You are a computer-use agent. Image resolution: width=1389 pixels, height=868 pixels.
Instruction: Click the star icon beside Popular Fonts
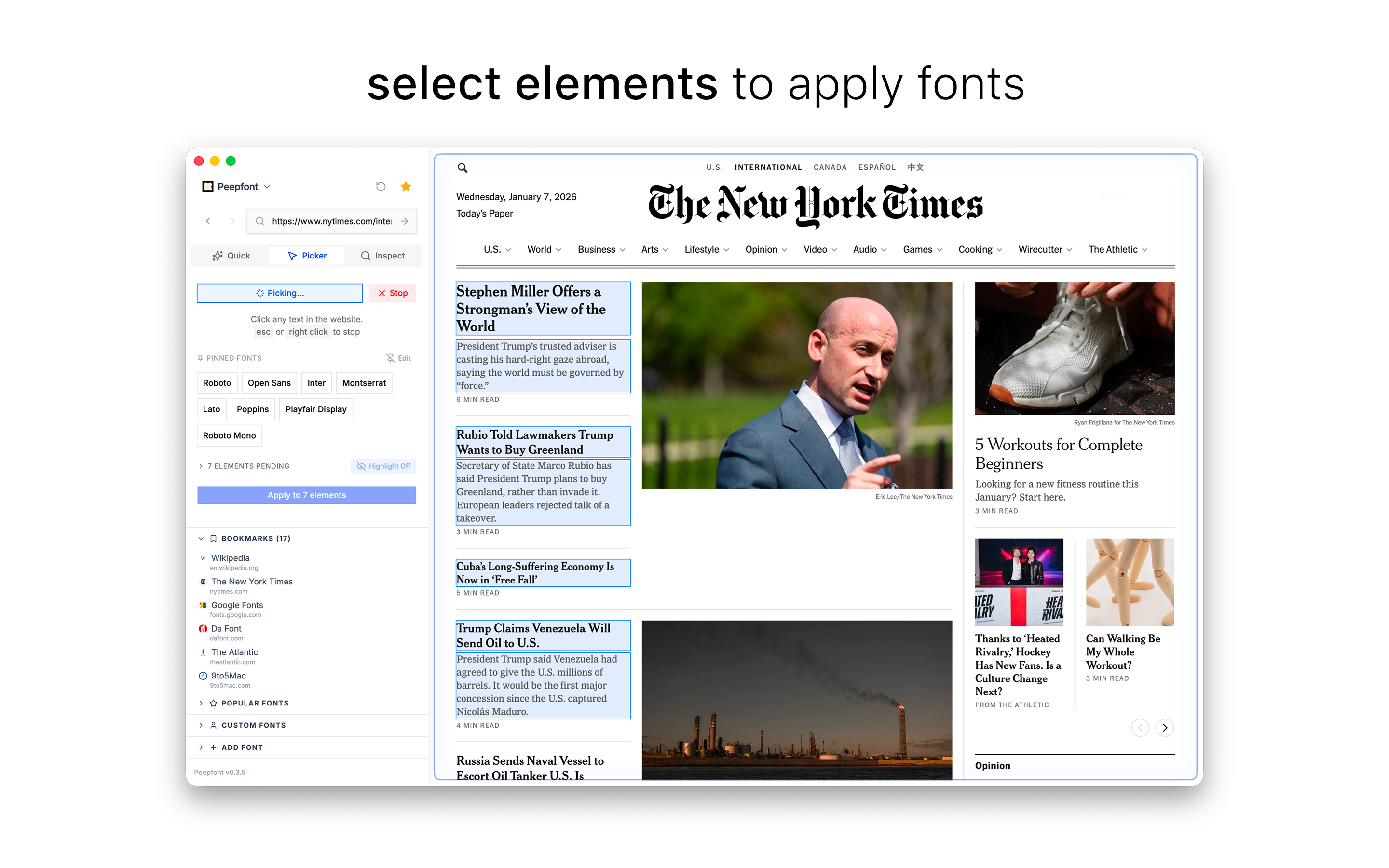tap(214, 703)
